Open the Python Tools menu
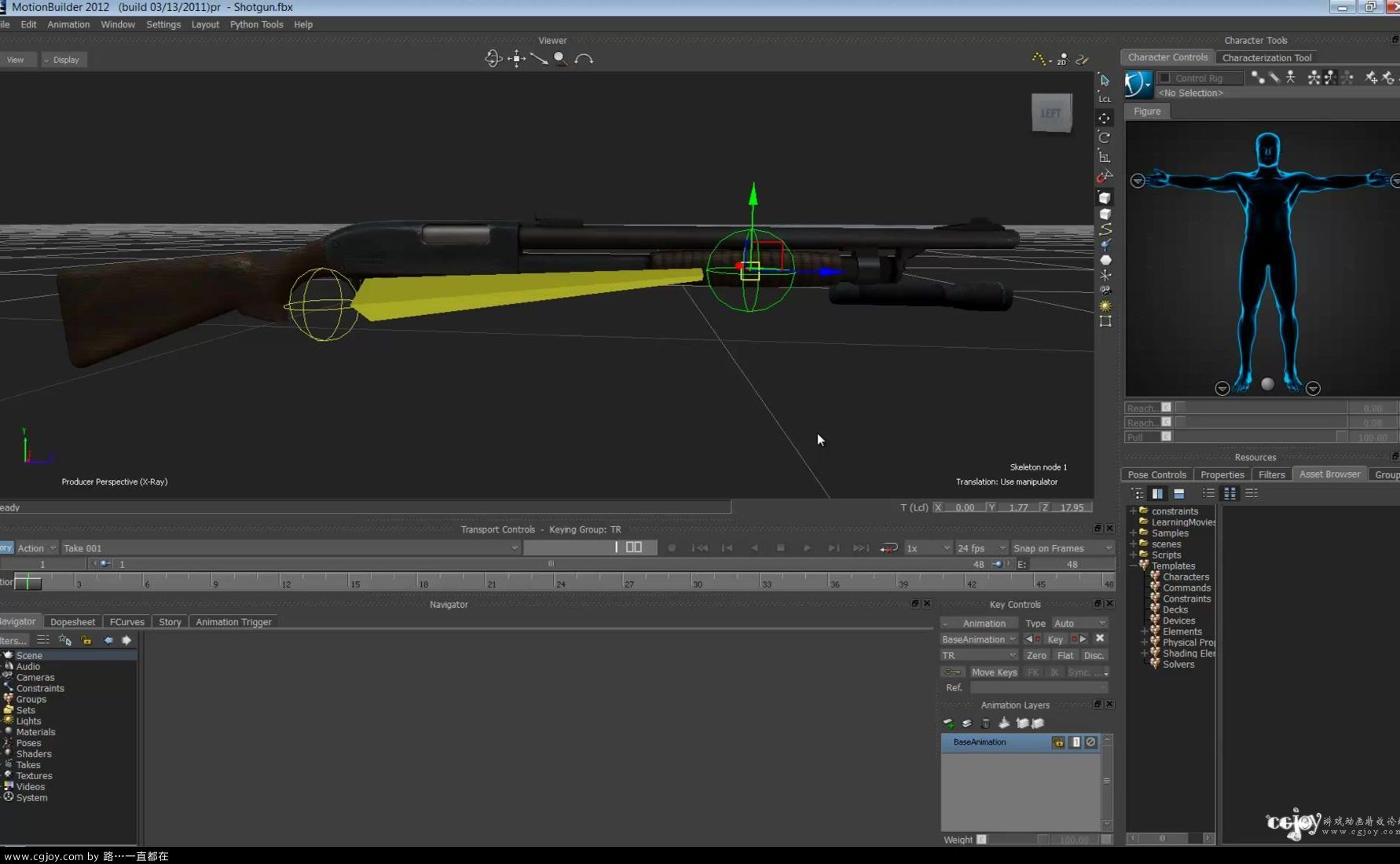The width and height of the screenshot is (1400, 864). pos(256,24)
